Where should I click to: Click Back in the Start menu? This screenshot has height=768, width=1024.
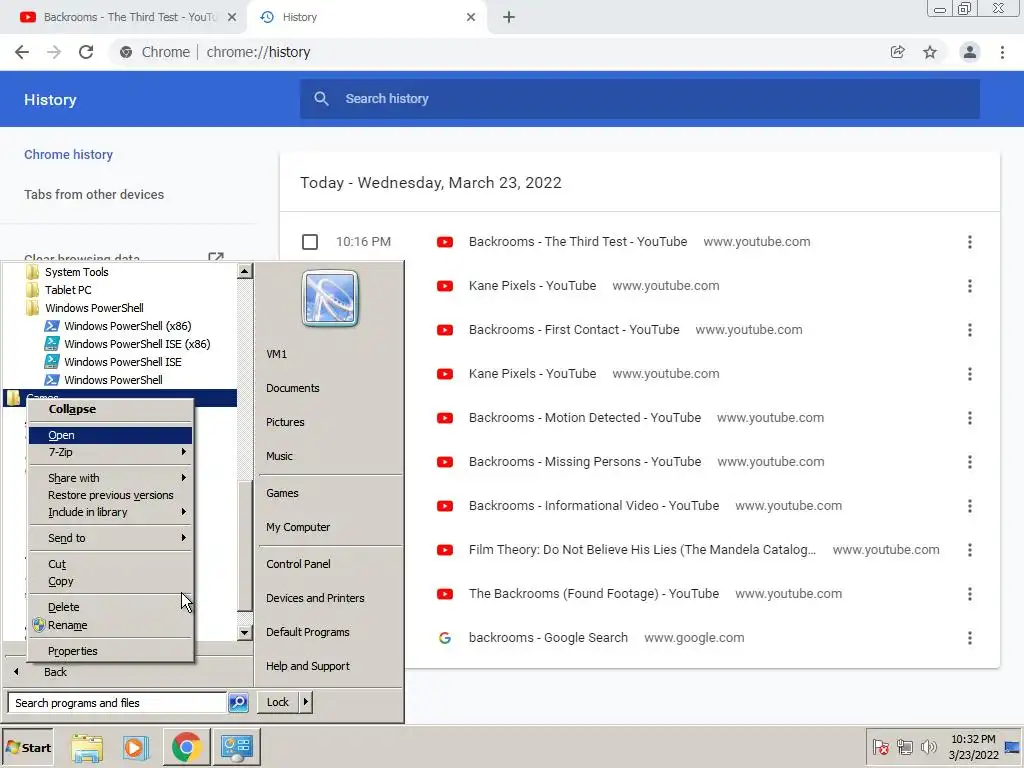(56, 672)
